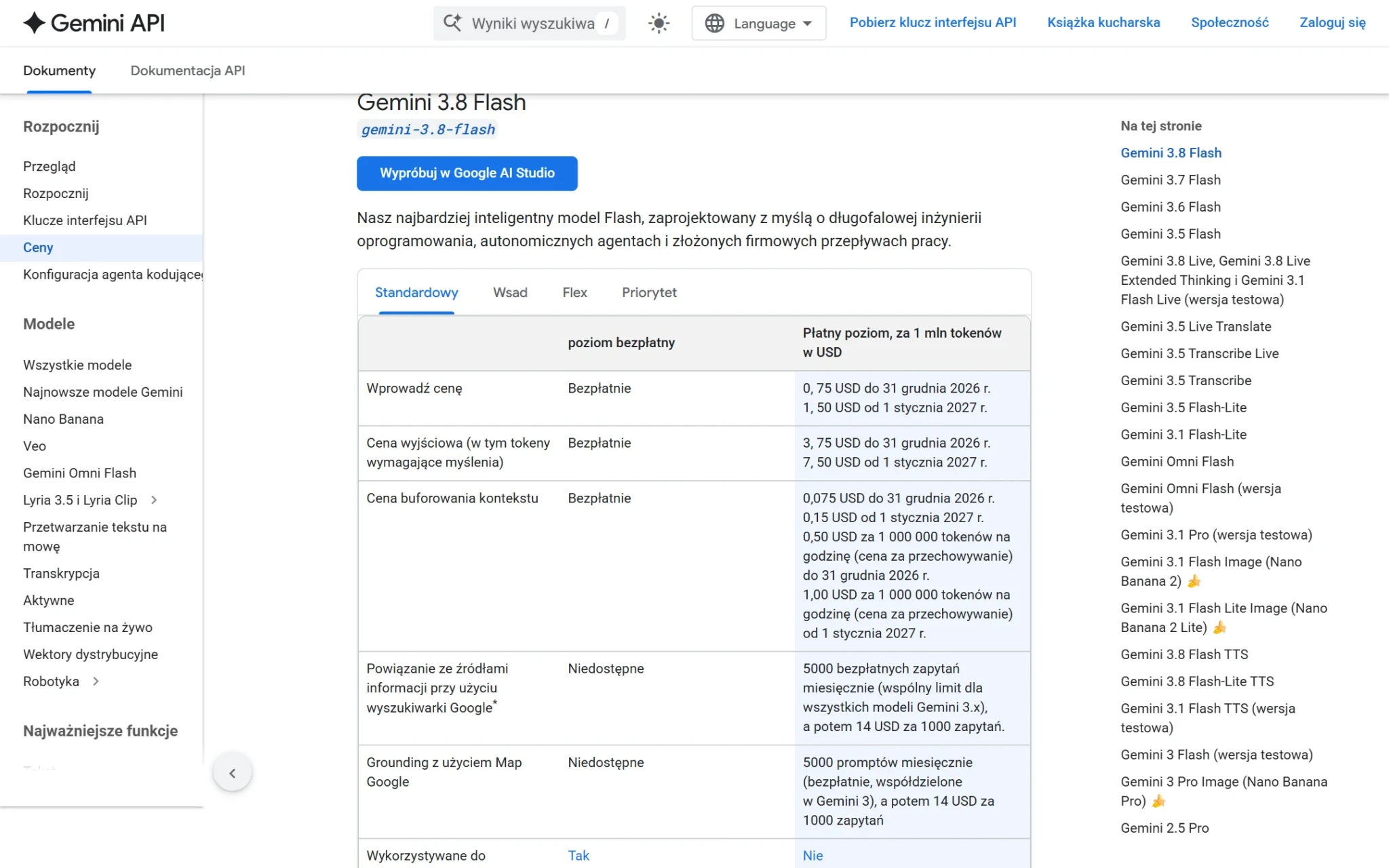Click Zaloguj się link

(x=1332, y=22)
